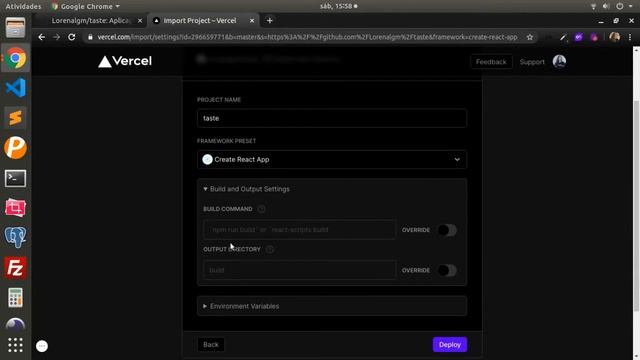Enable Build Command override toggle
Viewport: 640px width, 360px height.
point(447,230)
